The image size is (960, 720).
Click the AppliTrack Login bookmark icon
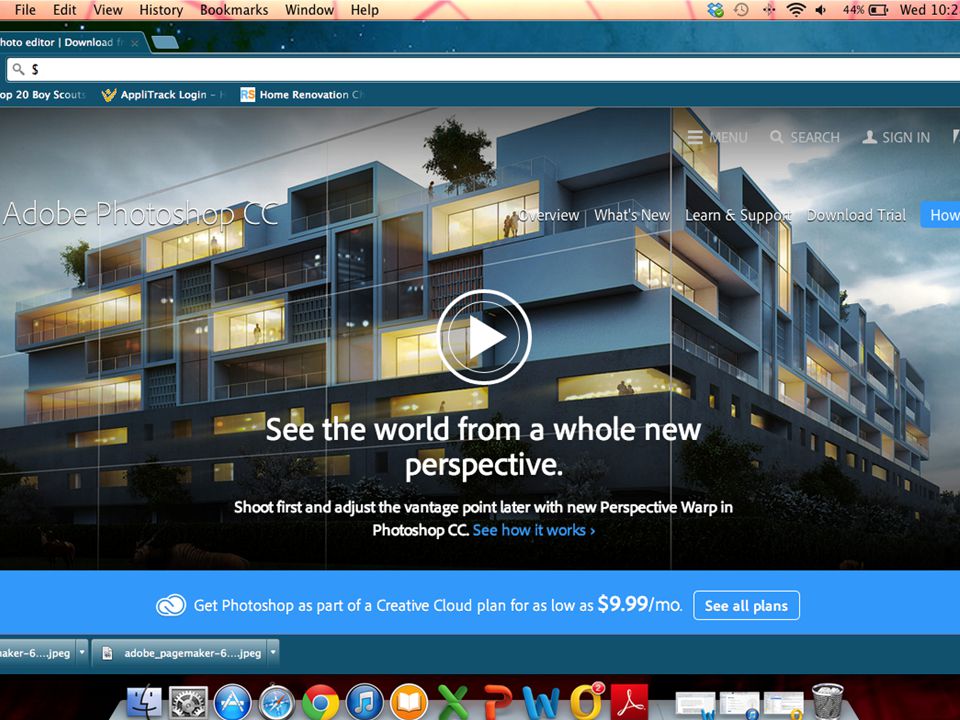pyautogui.click(x=109, y=95)
